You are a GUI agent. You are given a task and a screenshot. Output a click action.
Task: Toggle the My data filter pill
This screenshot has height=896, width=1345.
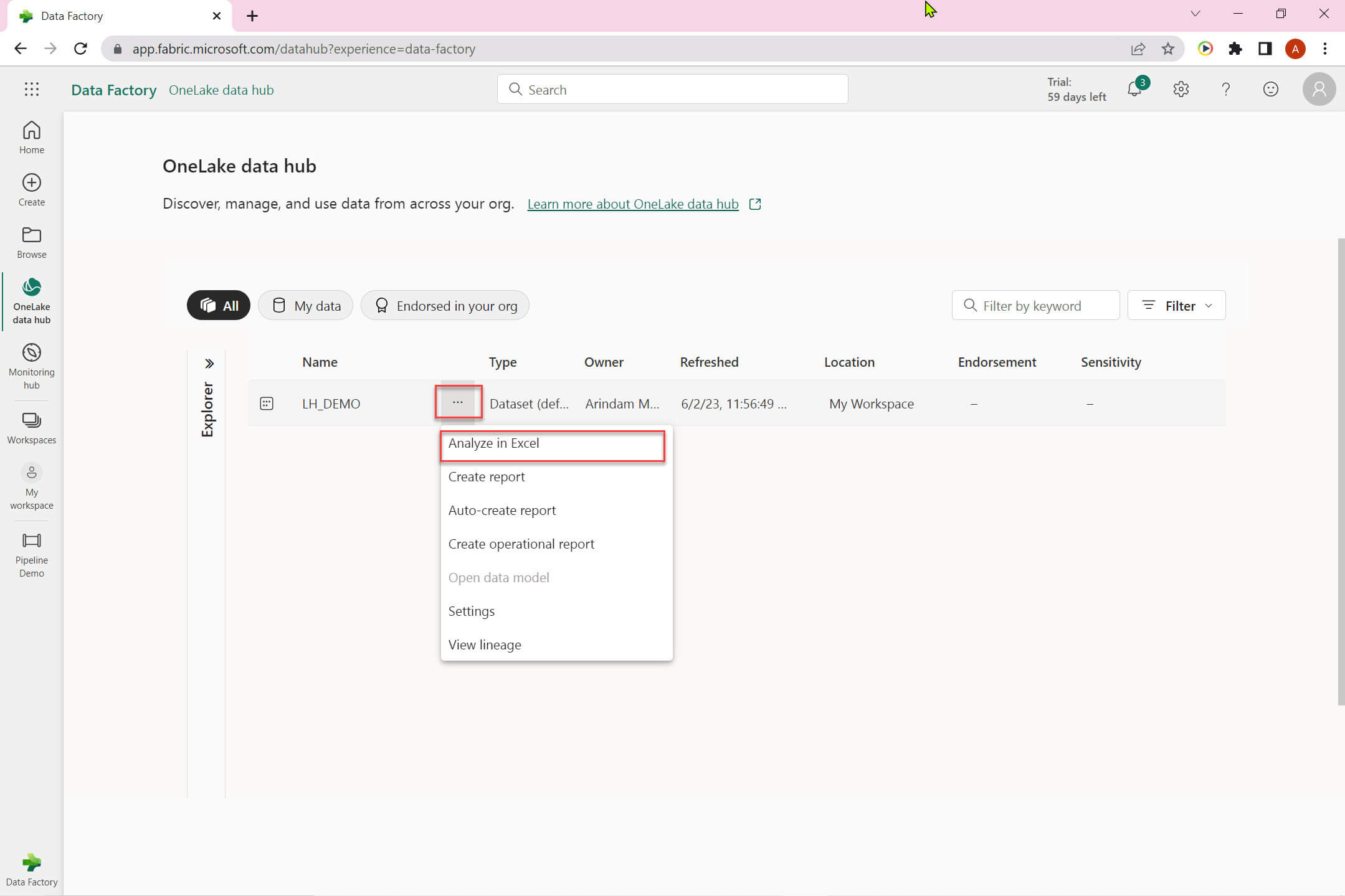tap(306, 305)
